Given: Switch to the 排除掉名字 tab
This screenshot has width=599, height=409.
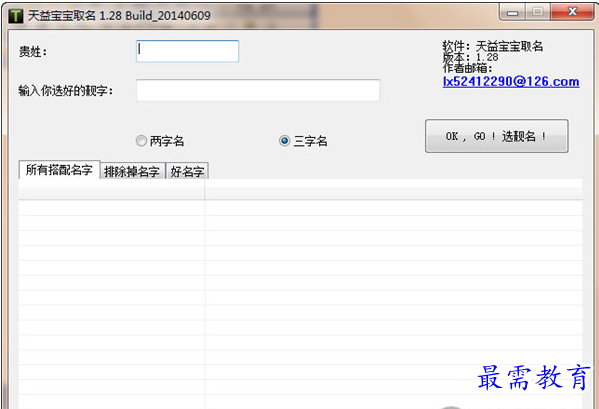Looking at the screenshot, I should 132,171.
